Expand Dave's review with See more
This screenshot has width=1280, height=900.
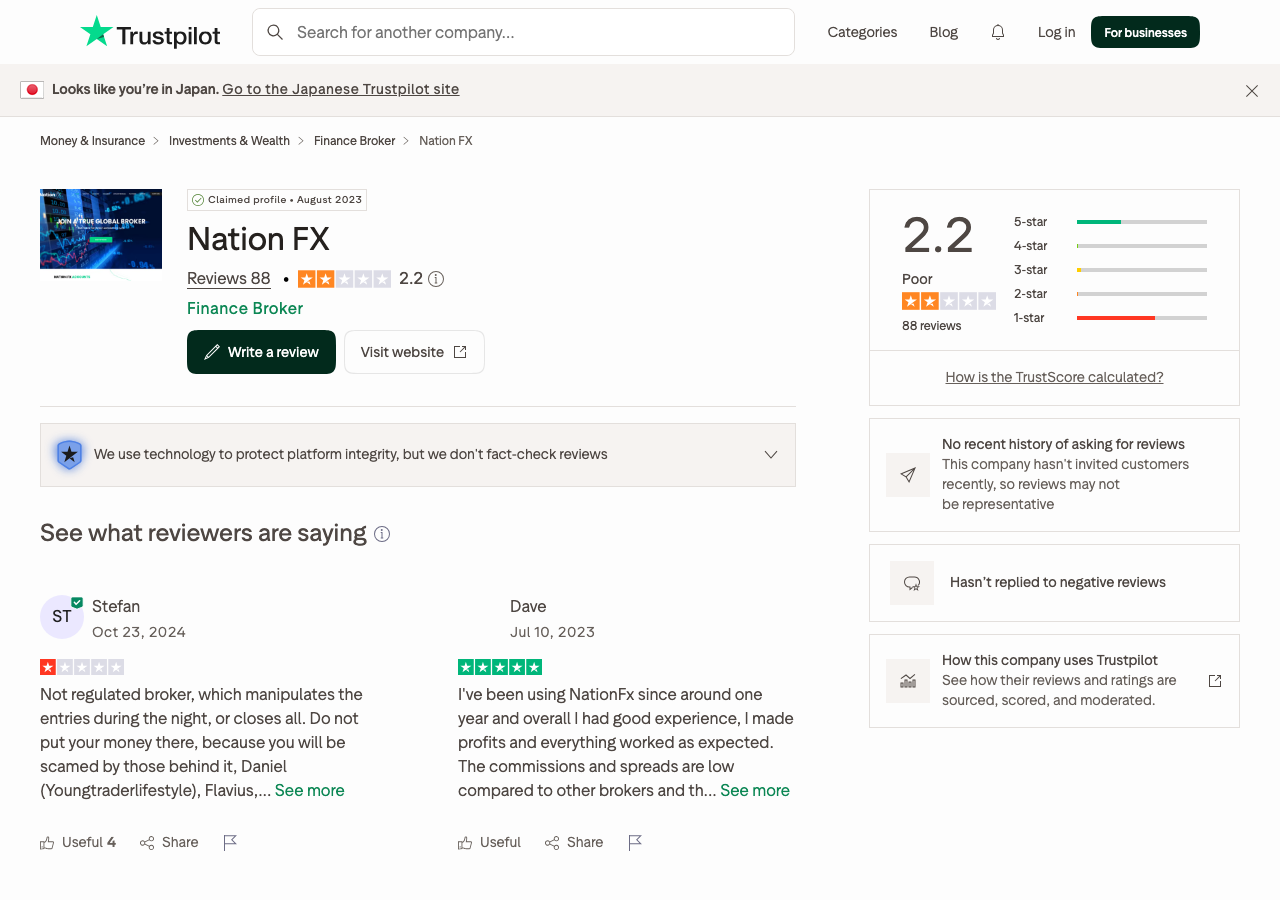[755, 790]
